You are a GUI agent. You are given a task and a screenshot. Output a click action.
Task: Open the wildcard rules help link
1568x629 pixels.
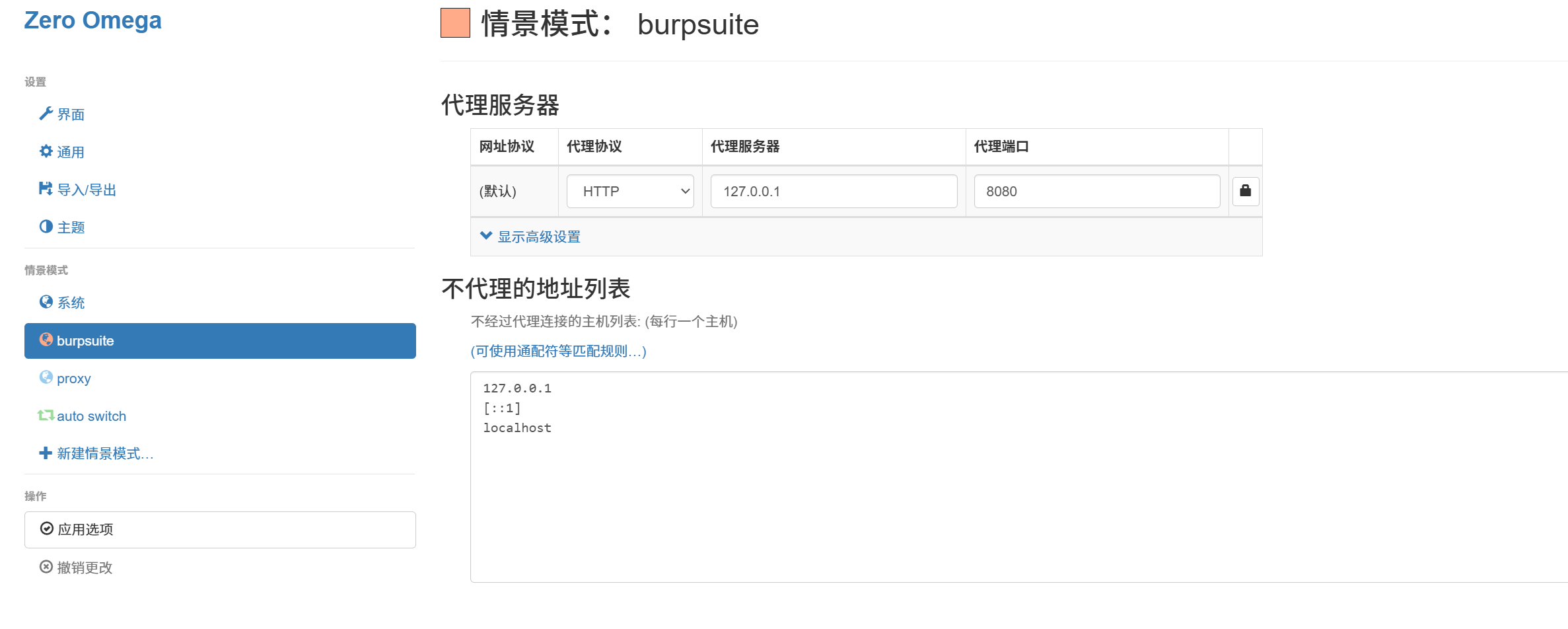(x=558, y=351)
